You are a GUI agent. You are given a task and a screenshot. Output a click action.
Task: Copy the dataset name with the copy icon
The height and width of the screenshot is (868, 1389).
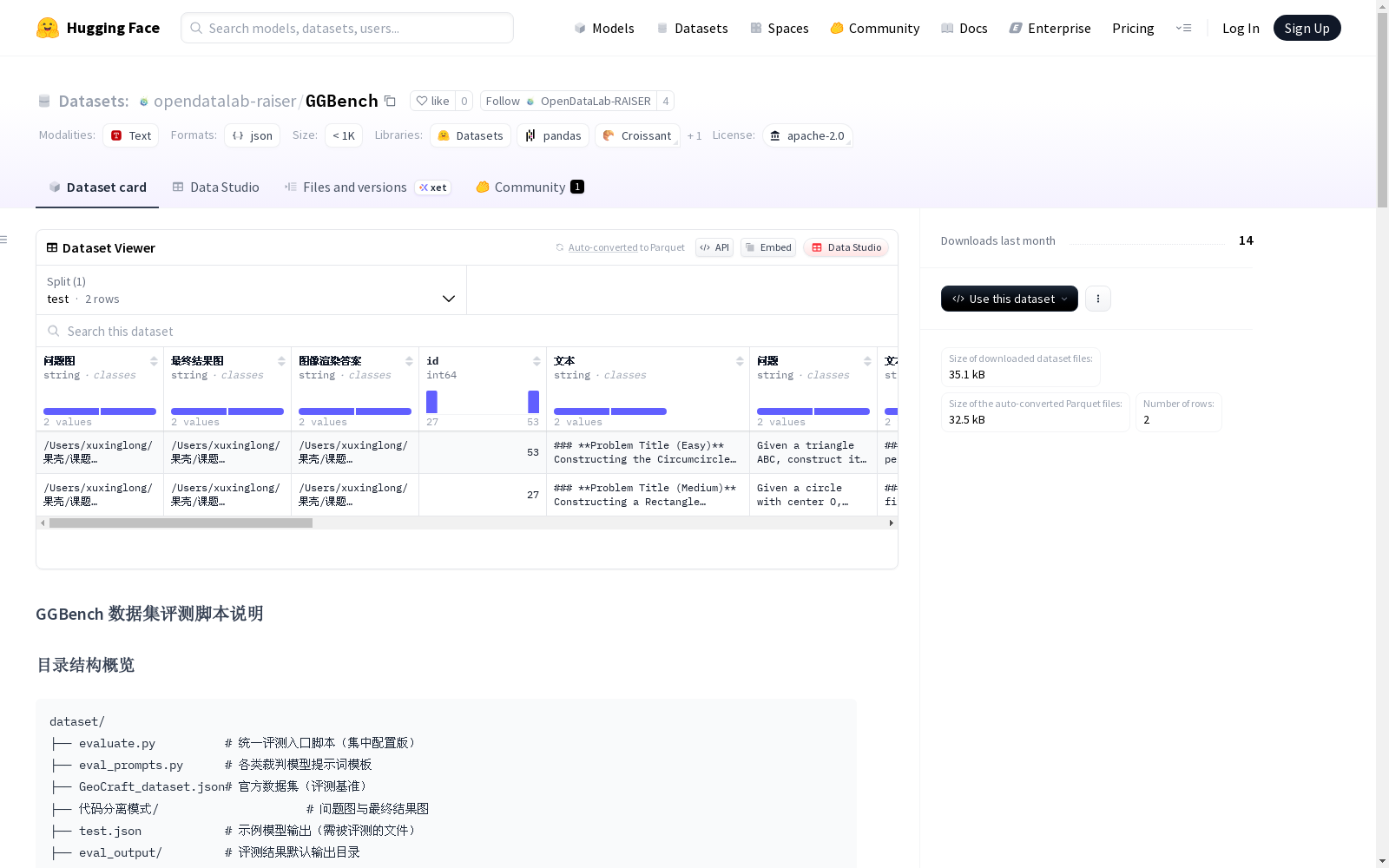tap(390, 102)
